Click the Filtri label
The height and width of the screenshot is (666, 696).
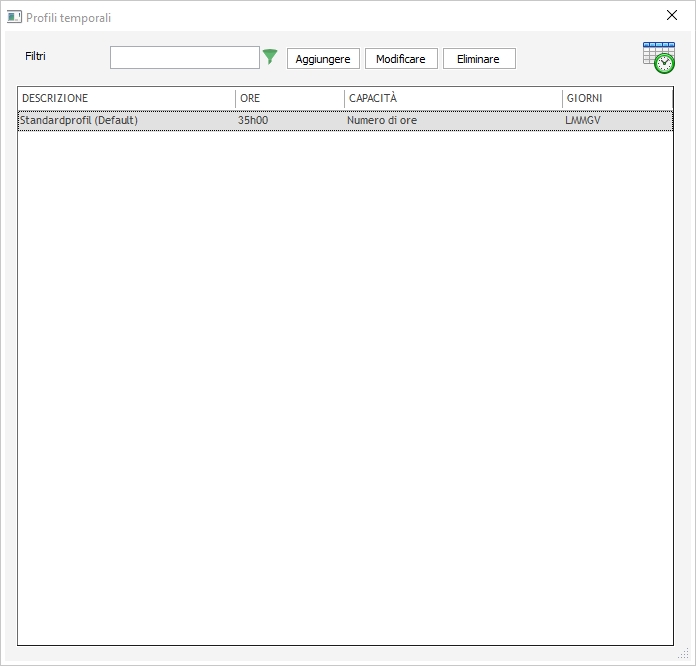coord(36,56)
